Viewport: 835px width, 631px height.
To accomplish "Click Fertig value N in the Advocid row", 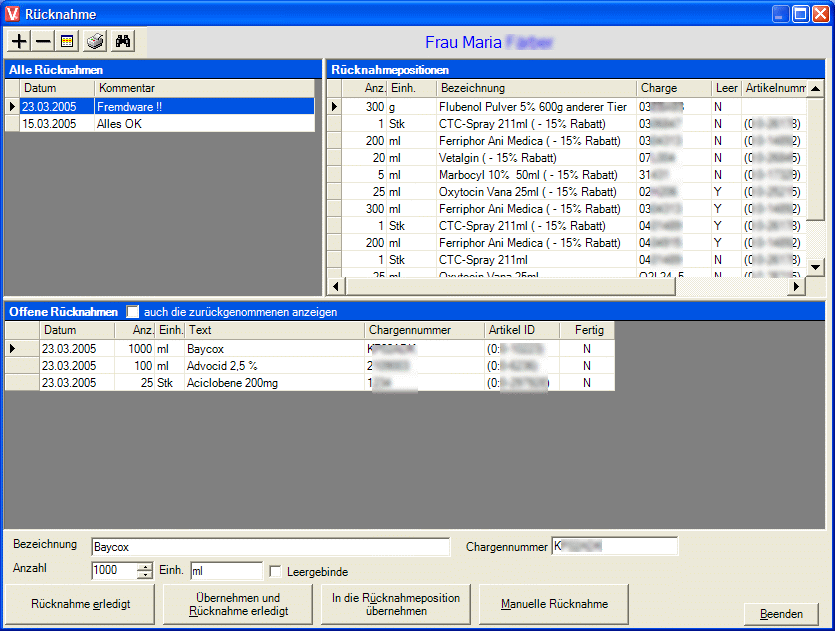I will pyautogui.click(x=587, y=366).
